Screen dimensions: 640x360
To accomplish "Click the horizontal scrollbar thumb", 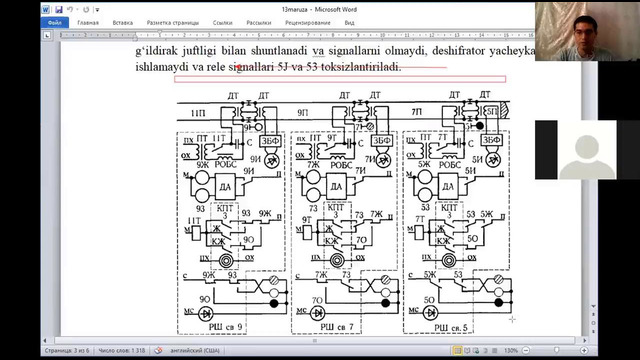I will pyautogui.click(x=315, y=340).
